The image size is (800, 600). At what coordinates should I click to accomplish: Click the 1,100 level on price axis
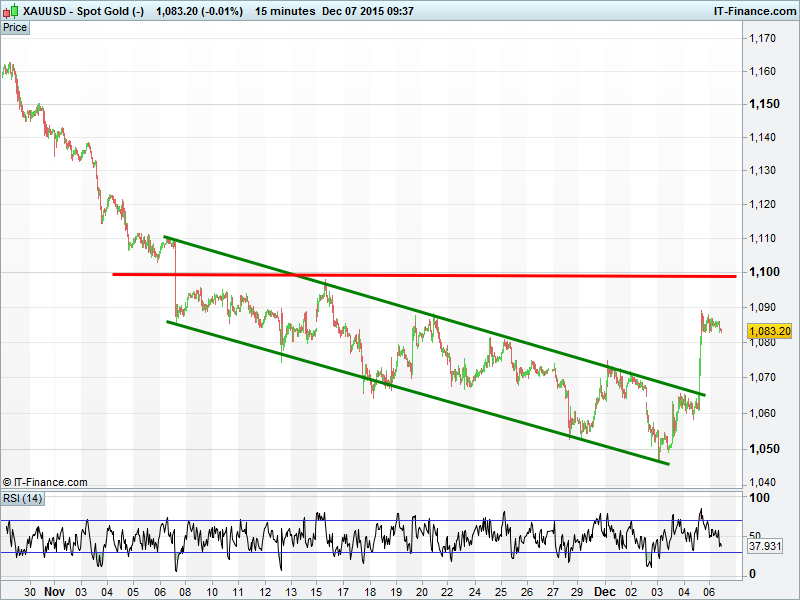point(766,272)
